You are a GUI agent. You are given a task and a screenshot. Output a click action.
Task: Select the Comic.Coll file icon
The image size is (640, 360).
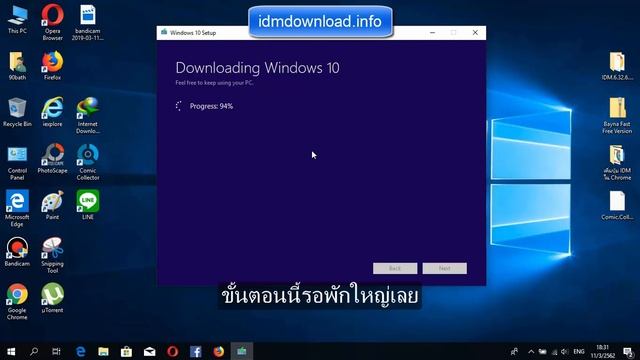pyautogui.click(x=617, y=205)
